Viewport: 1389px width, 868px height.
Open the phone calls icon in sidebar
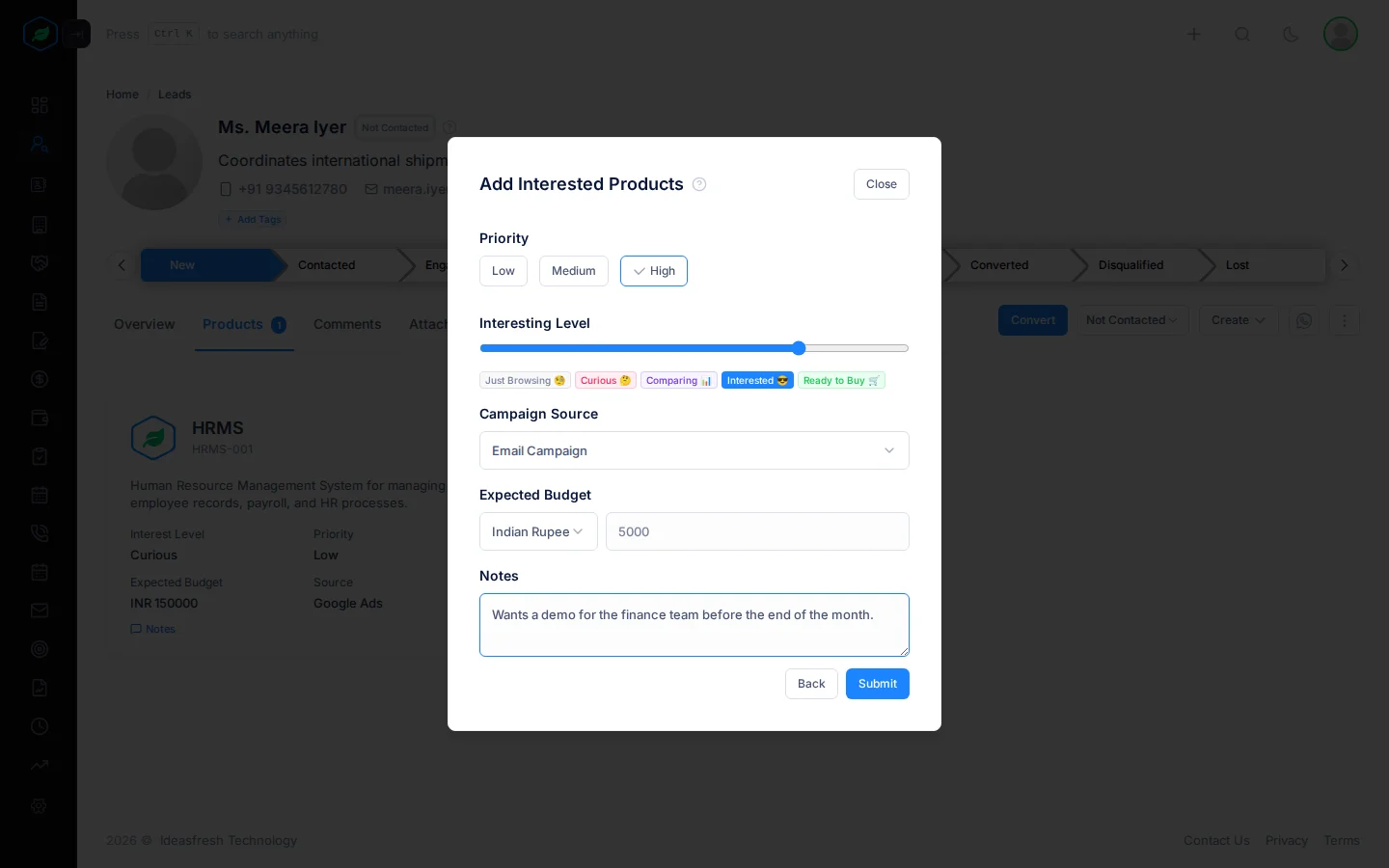[x=40, y=533]
